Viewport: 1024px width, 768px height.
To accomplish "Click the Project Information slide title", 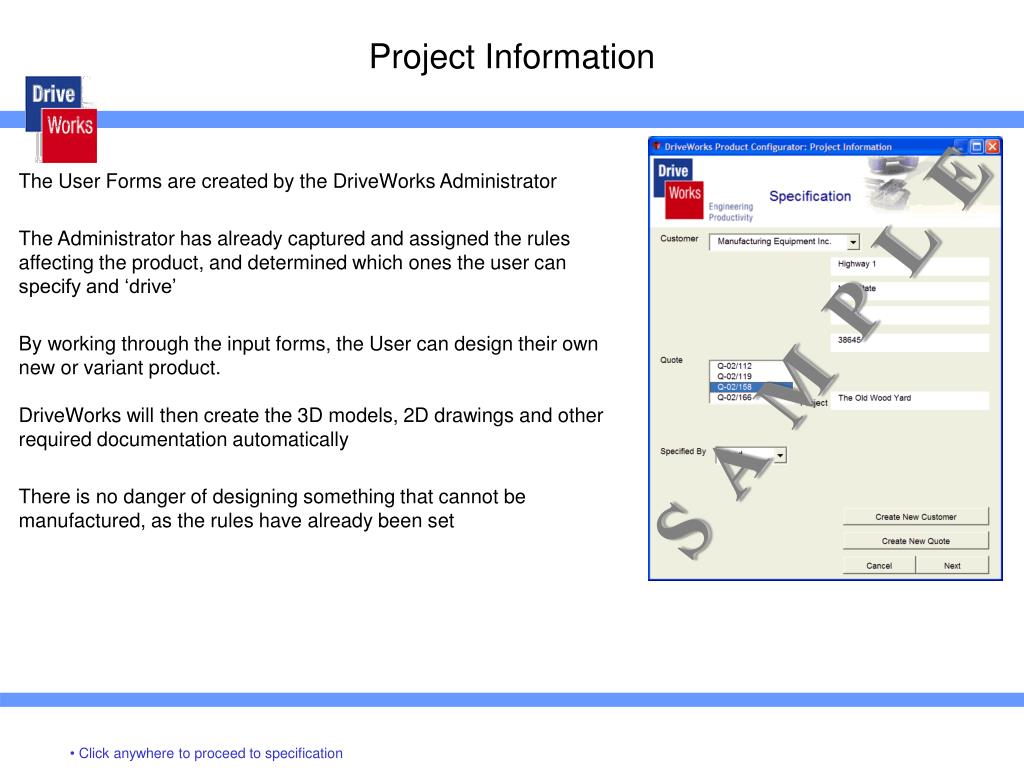I will point(511,57).
